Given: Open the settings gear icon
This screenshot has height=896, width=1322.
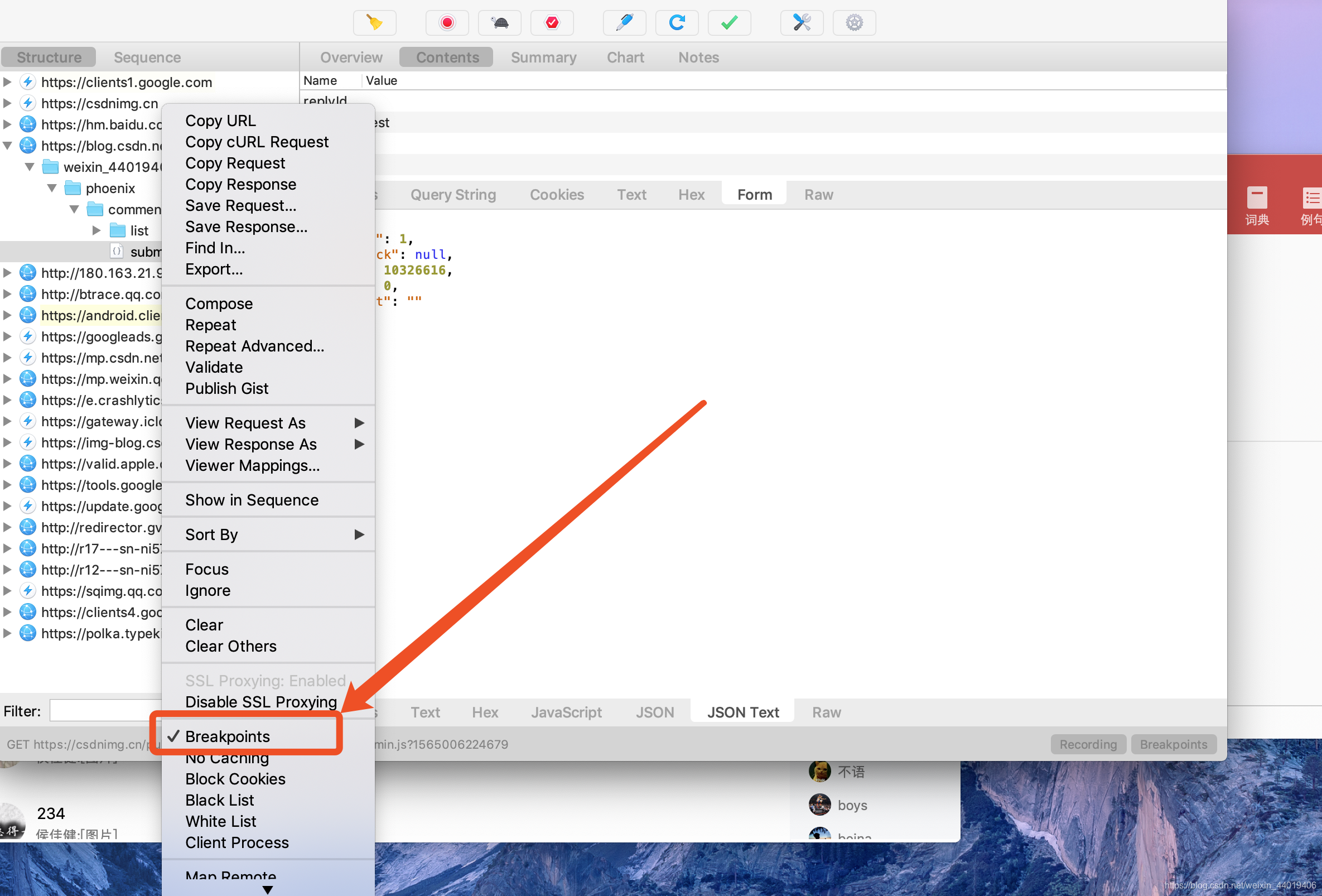Looking at the screenshot, I should tap(854, 23).
